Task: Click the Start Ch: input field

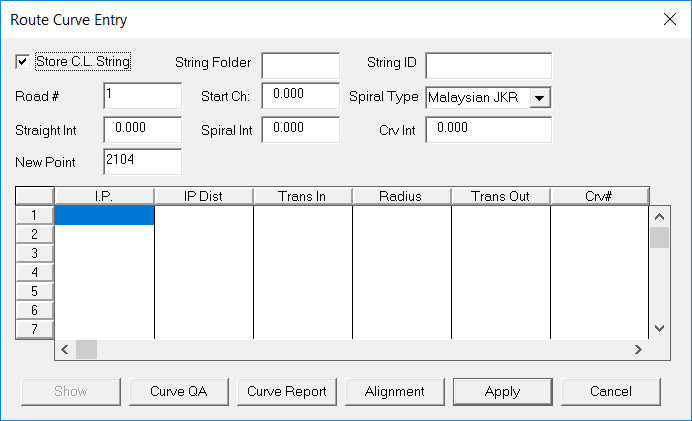Action: click(x=300, y=96)
